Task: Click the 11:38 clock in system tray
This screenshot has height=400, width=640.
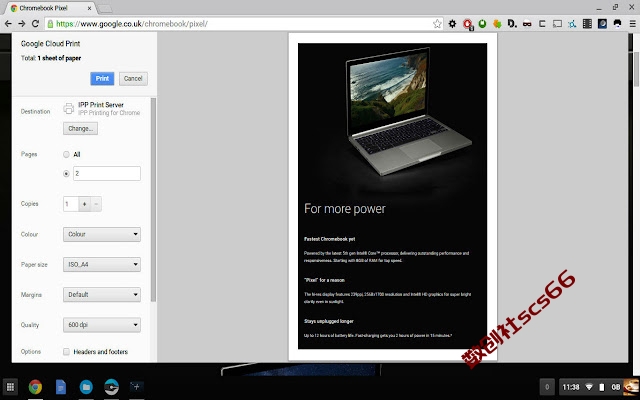Action: click(571, 387)
